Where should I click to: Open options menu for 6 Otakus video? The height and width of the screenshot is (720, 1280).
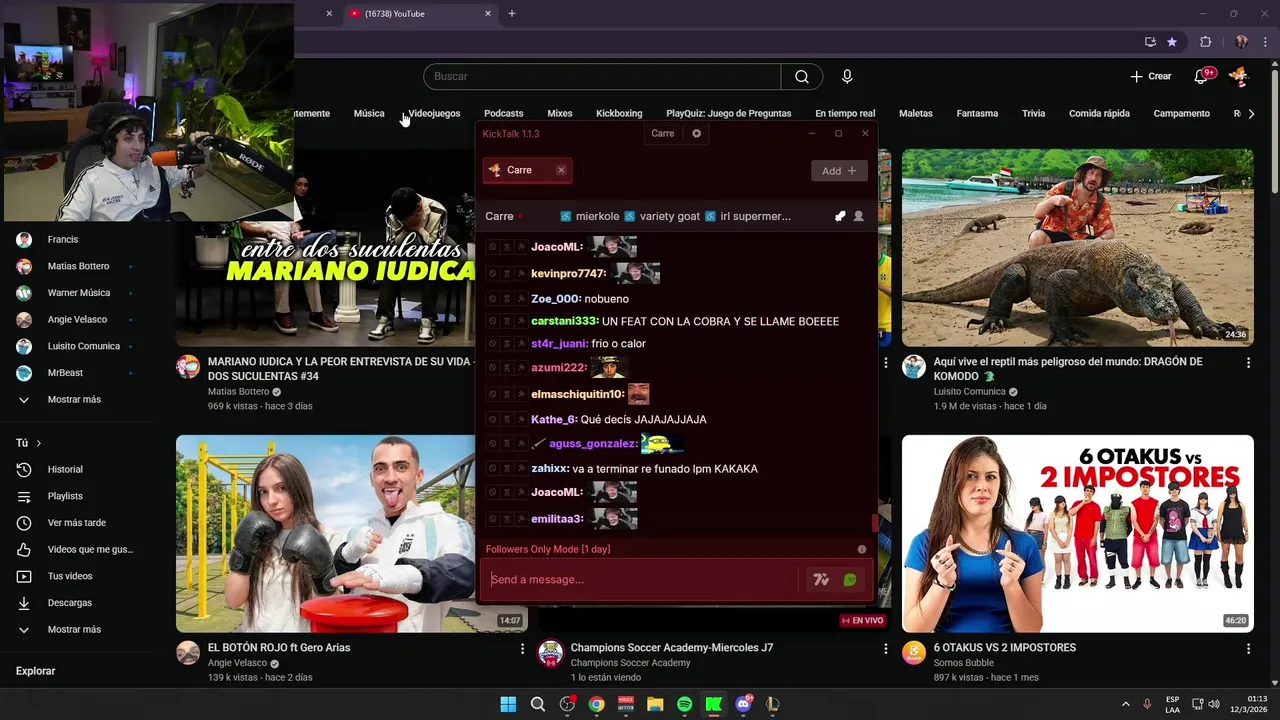click(1248, 649)
